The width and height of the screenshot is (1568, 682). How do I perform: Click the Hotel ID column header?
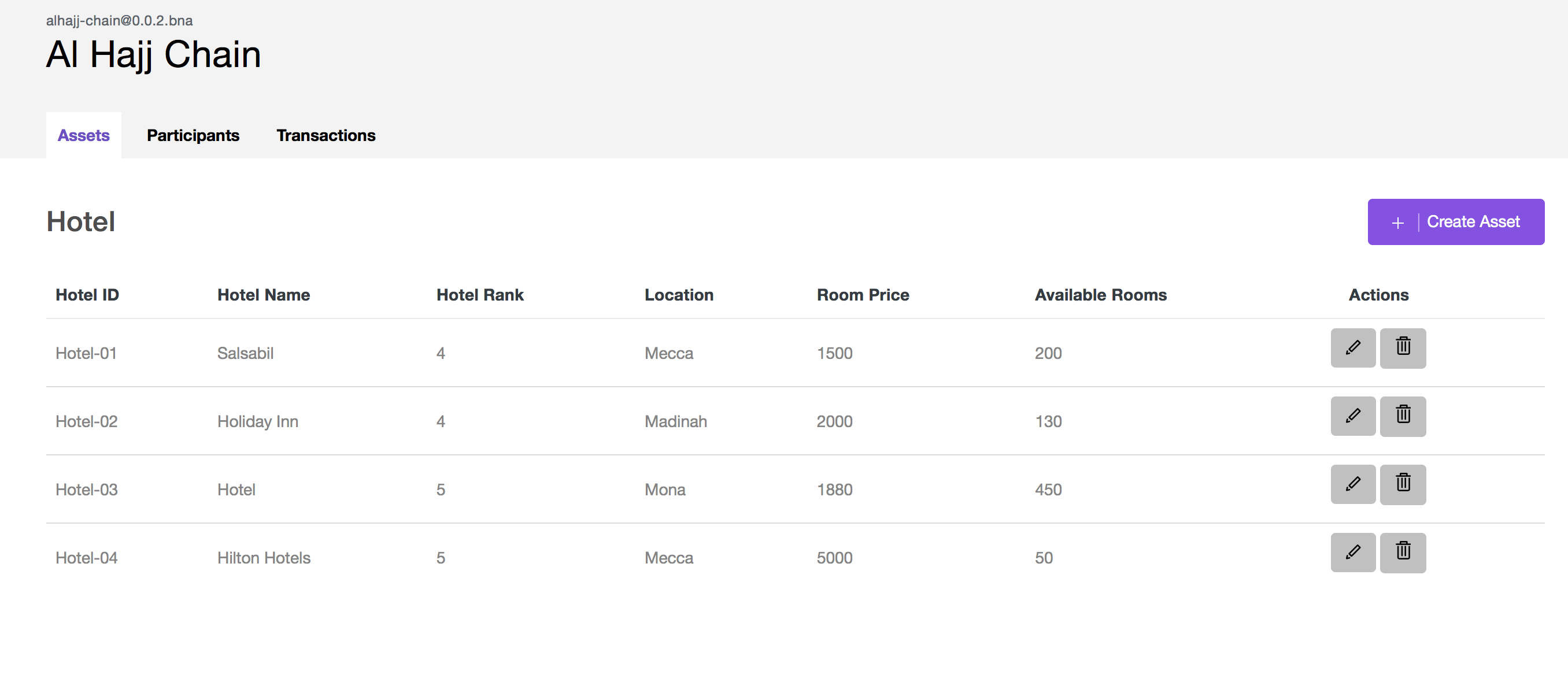pyautogui.click(x=87, y=294)
